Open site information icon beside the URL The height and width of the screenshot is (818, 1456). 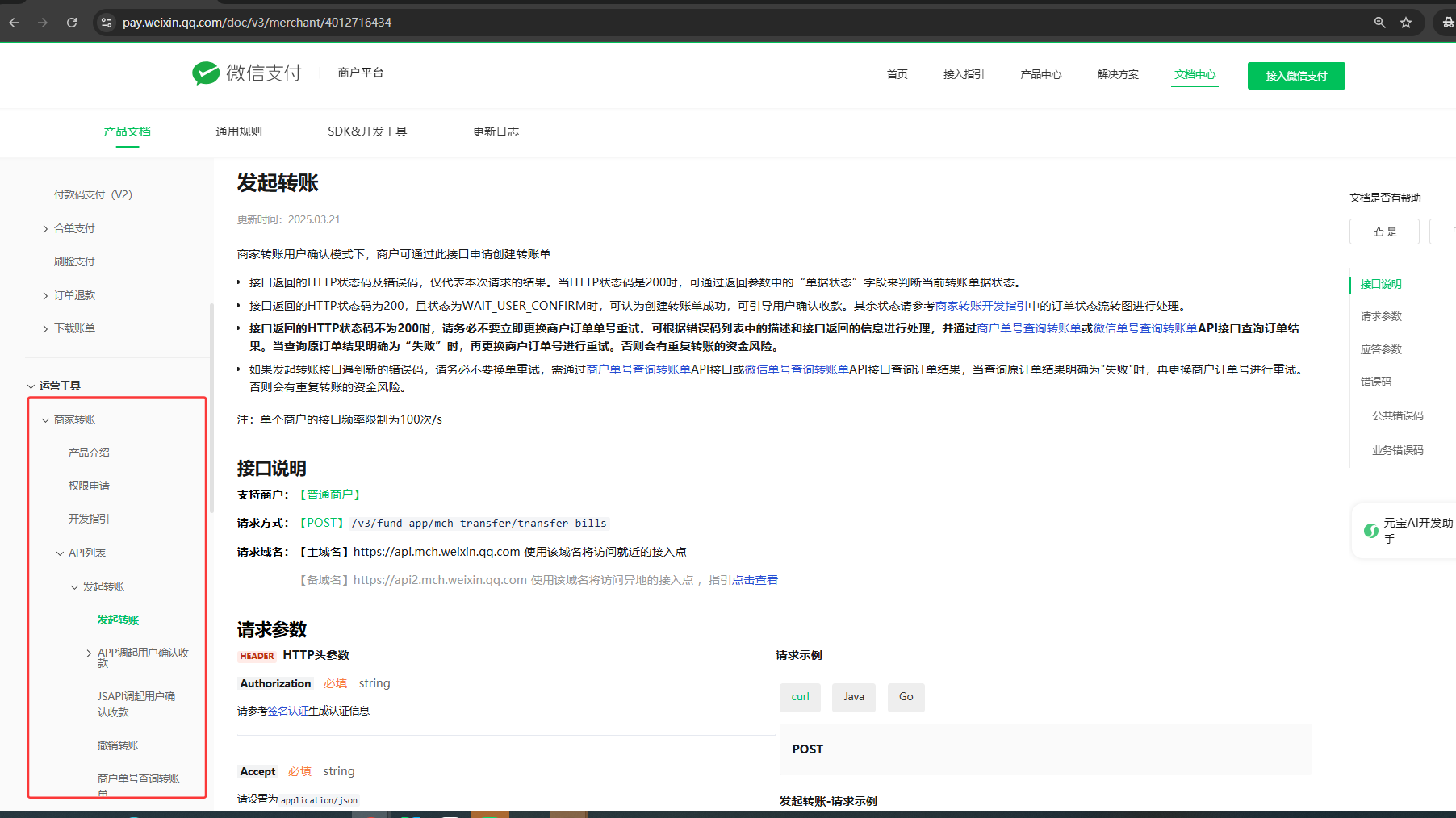107,23
